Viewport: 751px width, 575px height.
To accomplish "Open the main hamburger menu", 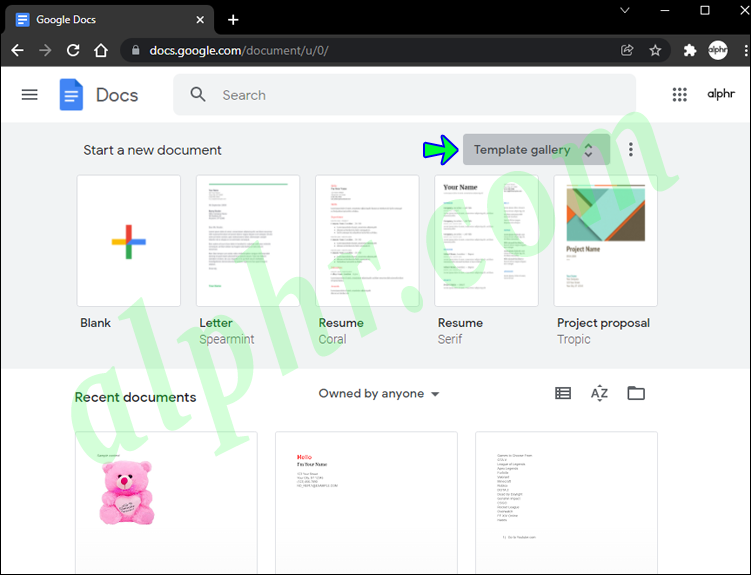I will (29, 94).
